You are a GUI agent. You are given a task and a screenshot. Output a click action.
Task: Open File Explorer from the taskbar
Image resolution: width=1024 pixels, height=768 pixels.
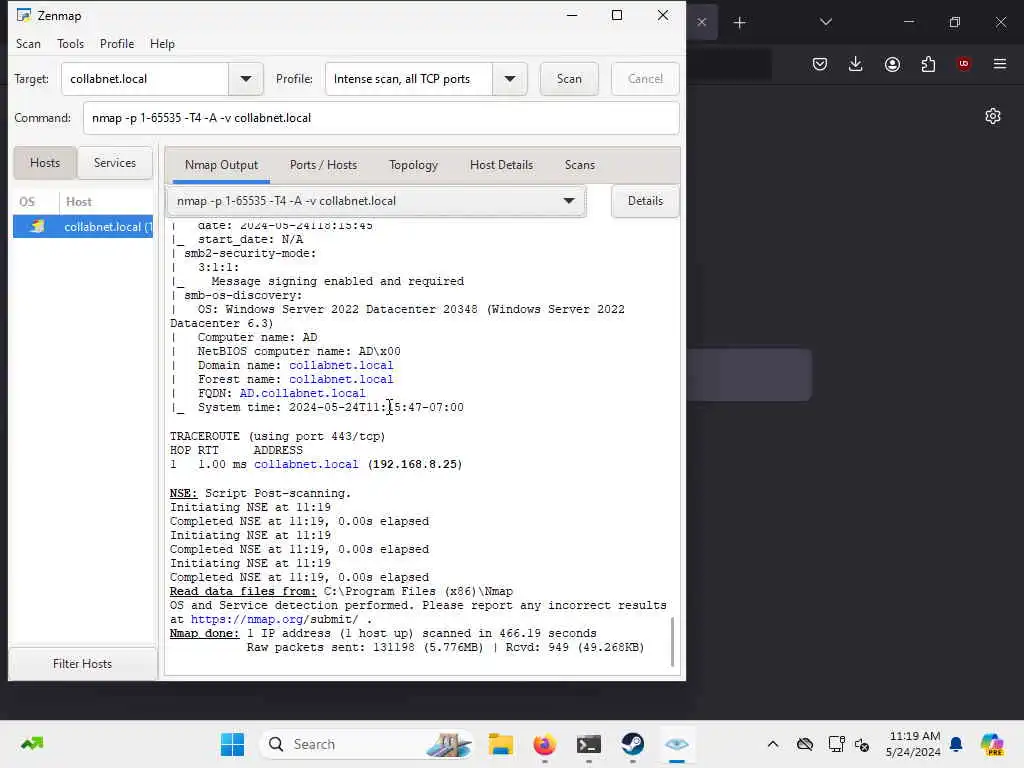coord(501,744)
